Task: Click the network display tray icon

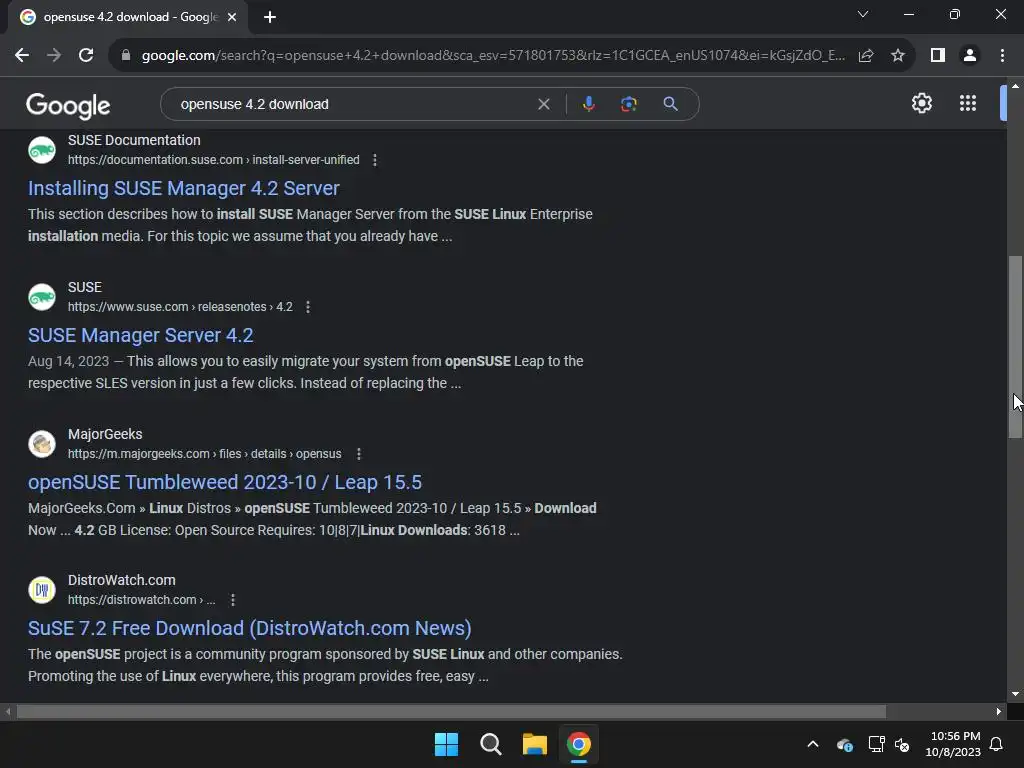Action: [x=876, y=744]
